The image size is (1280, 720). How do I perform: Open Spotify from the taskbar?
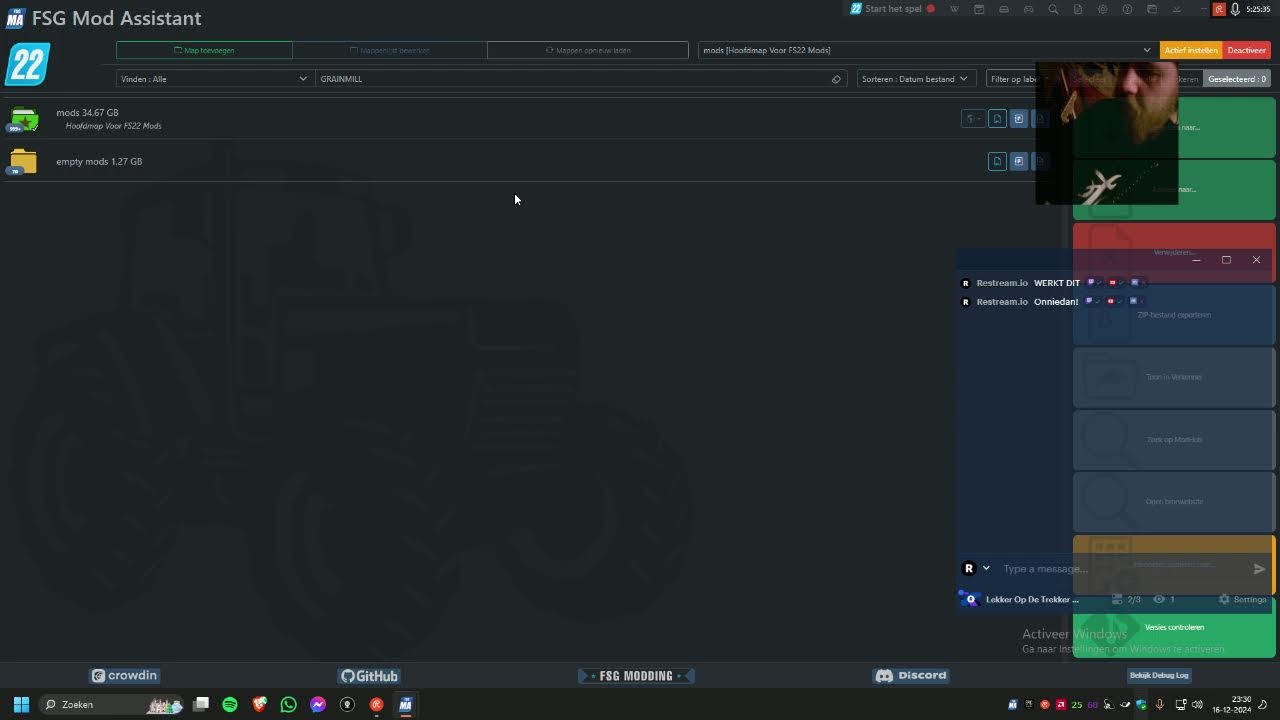[x=230, y=705]
